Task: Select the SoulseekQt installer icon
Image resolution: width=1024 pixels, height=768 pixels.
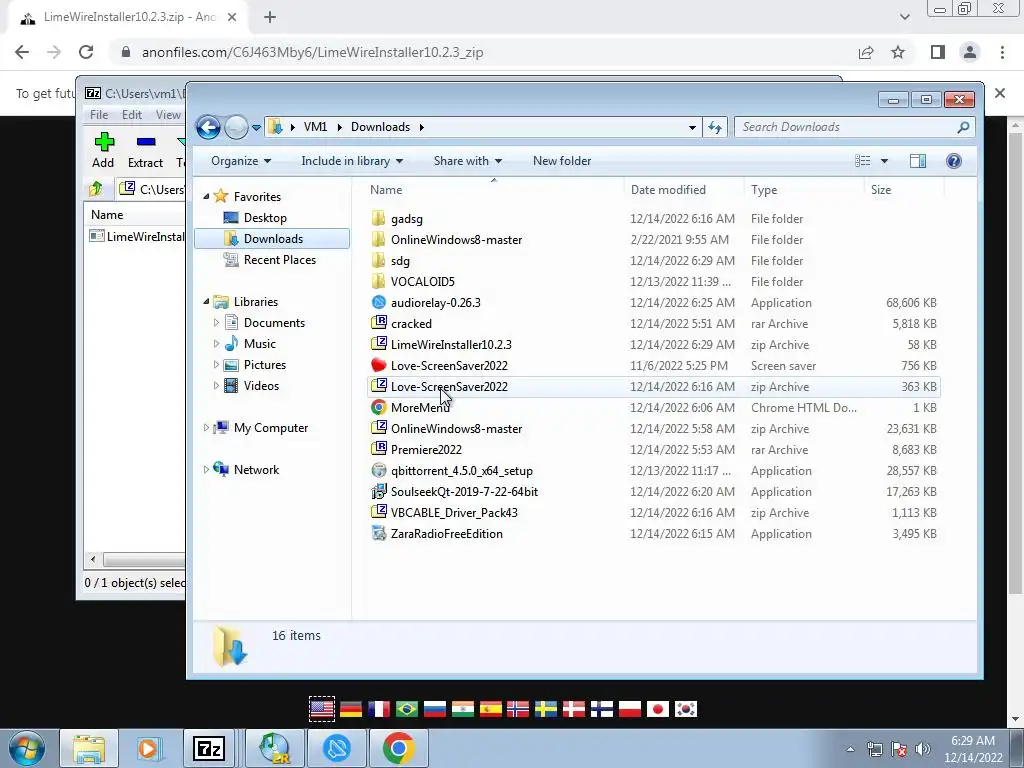Action: click(x=379, y=492)
